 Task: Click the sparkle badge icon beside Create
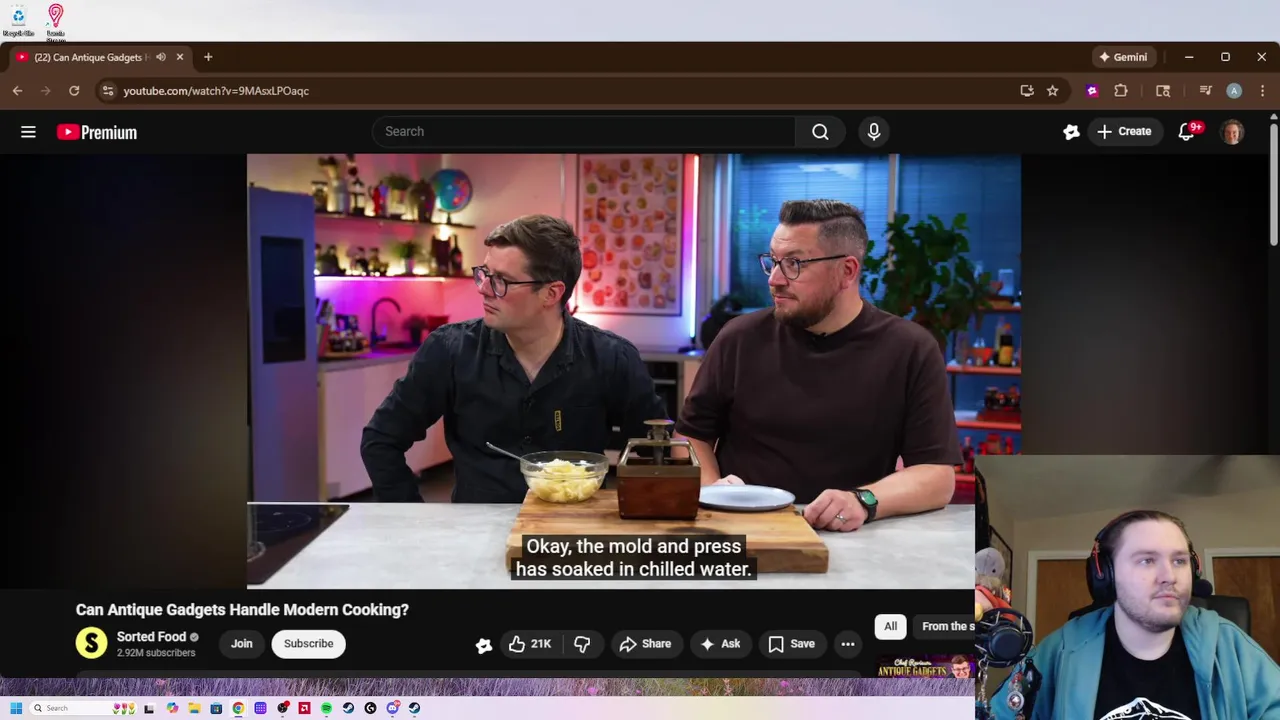click(1071, 132)
